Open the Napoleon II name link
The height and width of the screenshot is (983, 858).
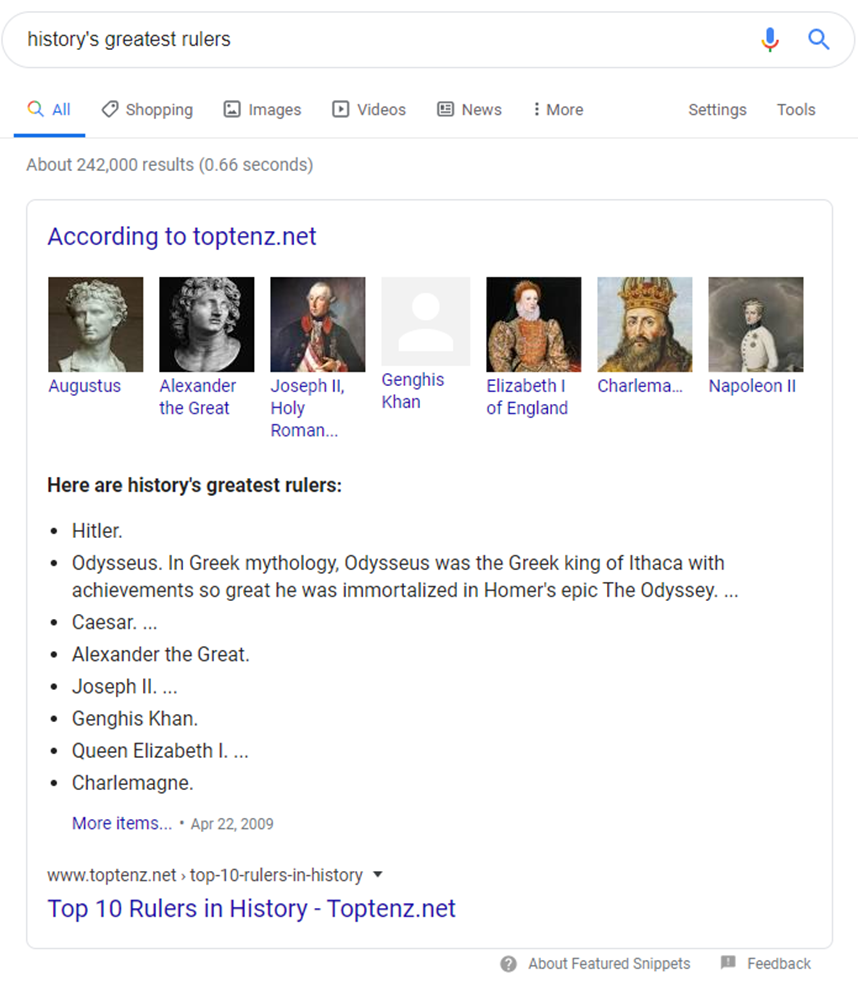click(752, 386)
